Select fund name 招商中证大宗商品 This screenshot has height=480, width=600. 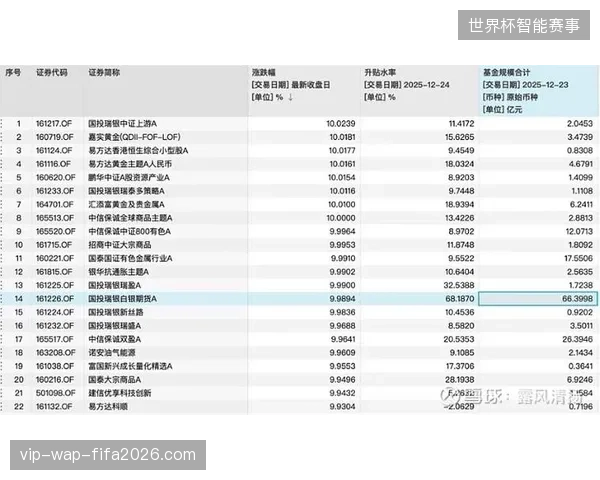point(120,245)
